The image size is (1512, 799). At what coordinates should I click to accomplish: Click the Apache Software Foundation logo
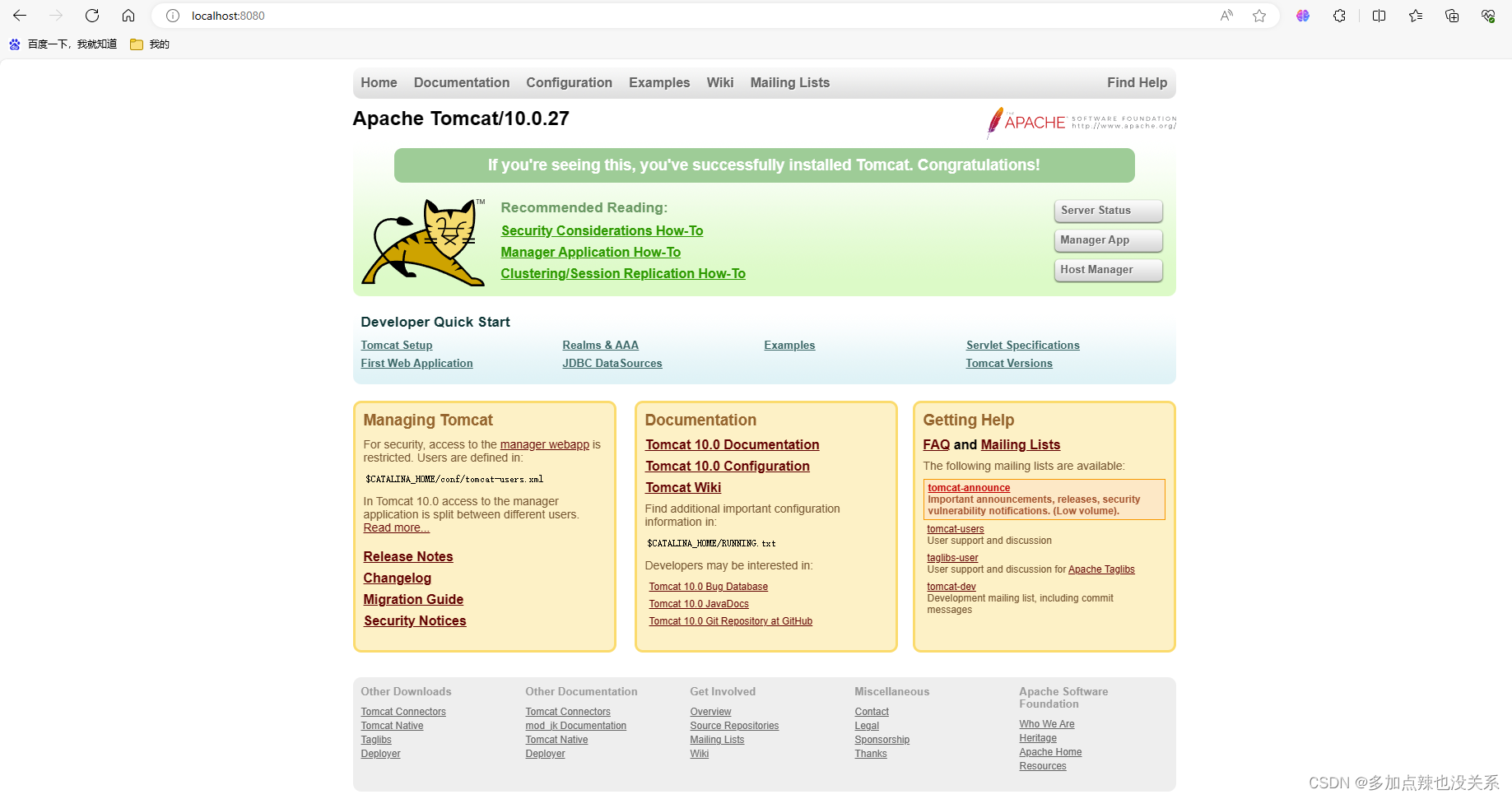click(x=1082, y=123)
